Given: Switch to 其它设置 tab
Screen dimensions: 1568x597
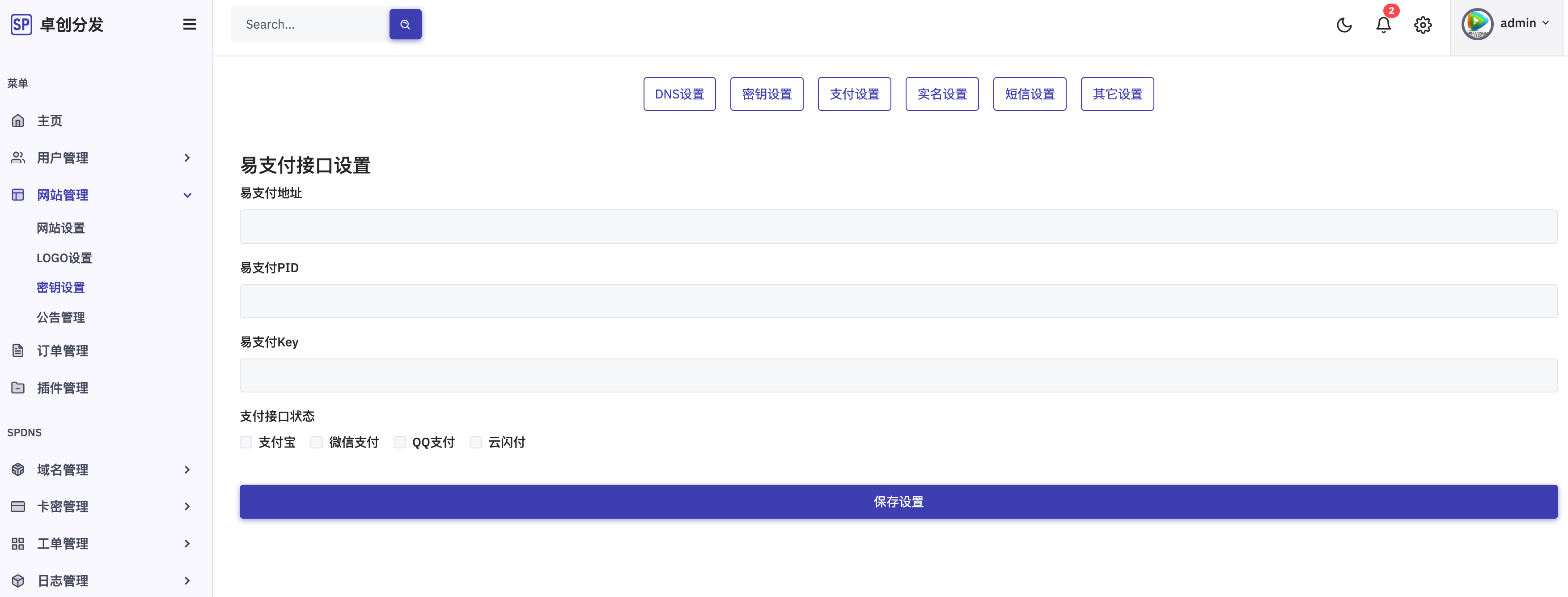Looking at the screenshot, I should (x=1118, y=94).
